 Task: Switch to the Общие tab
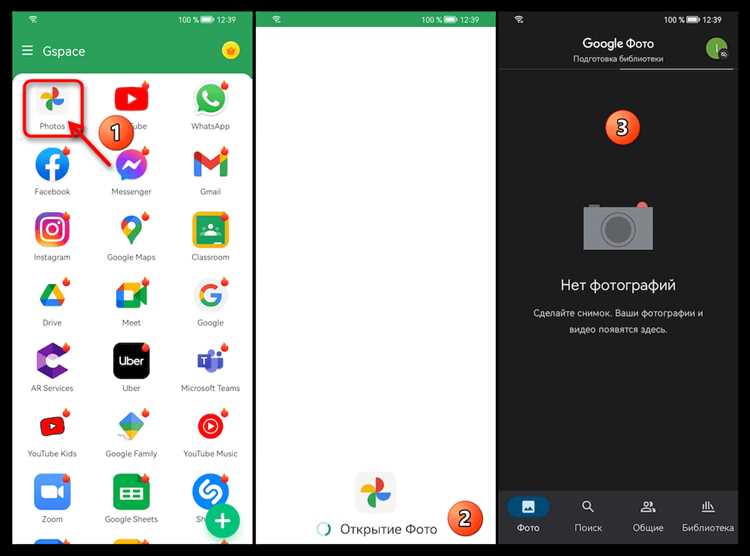[x=648, y=516]
